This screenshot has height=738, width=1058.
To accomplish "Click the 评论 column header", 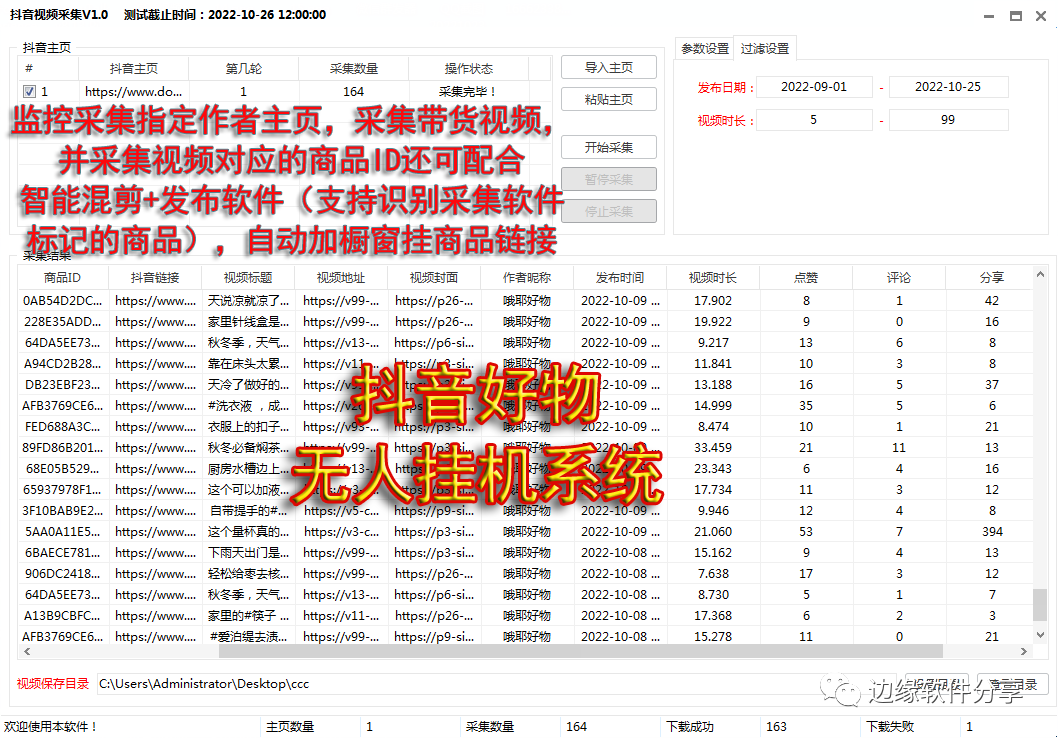I will tap(899, 277).
